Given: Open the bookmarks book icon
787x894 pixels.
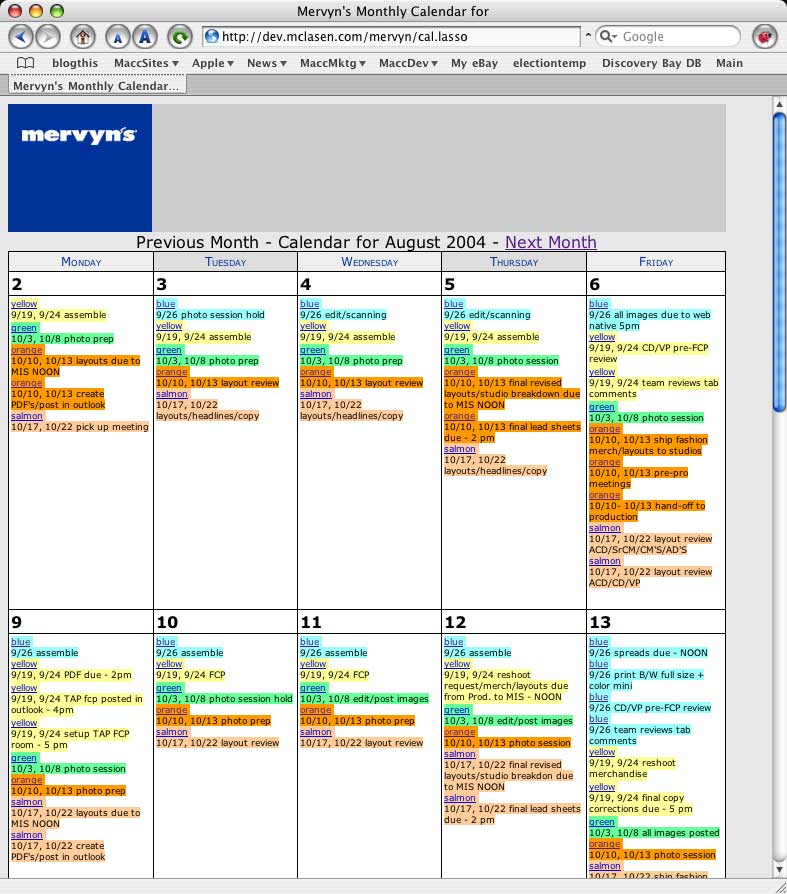Looking at the screenshot, I should point(25,63).
